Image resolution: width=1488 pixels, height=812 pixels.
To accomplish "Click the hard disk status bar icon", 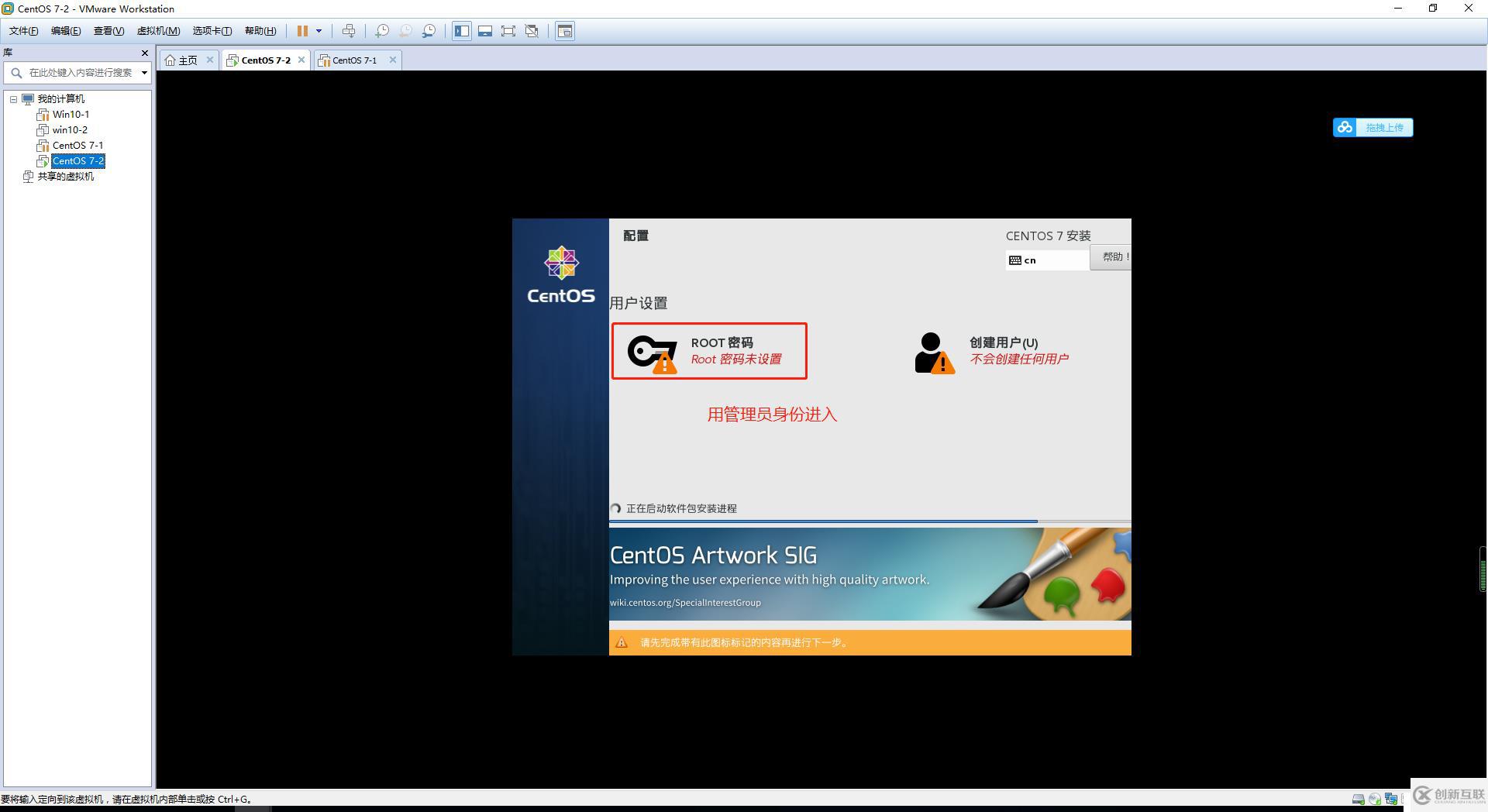I will point(1358,799).
